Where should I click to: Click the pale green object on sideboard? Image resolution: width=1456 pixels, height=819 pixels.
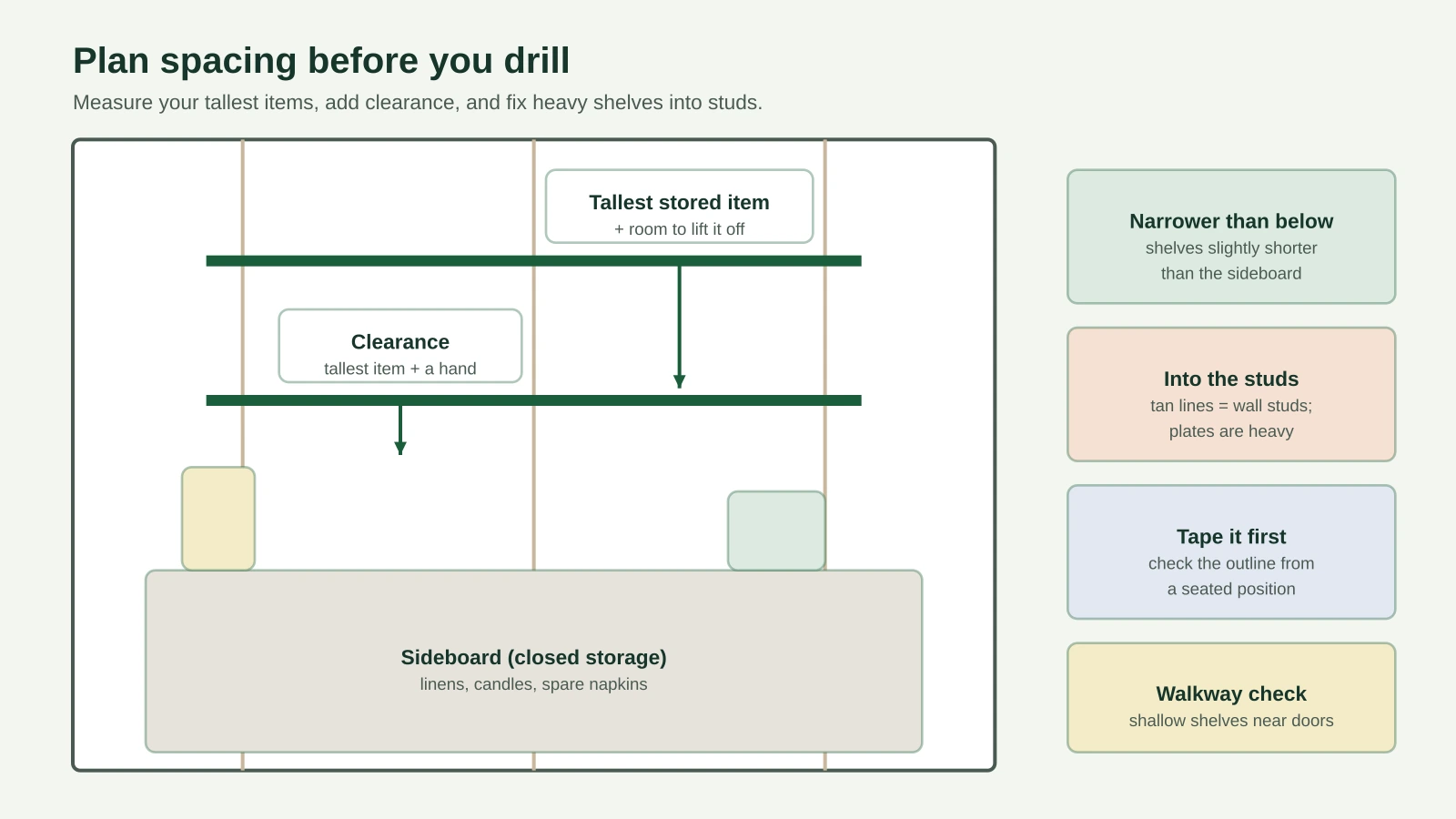click(776, 531)
